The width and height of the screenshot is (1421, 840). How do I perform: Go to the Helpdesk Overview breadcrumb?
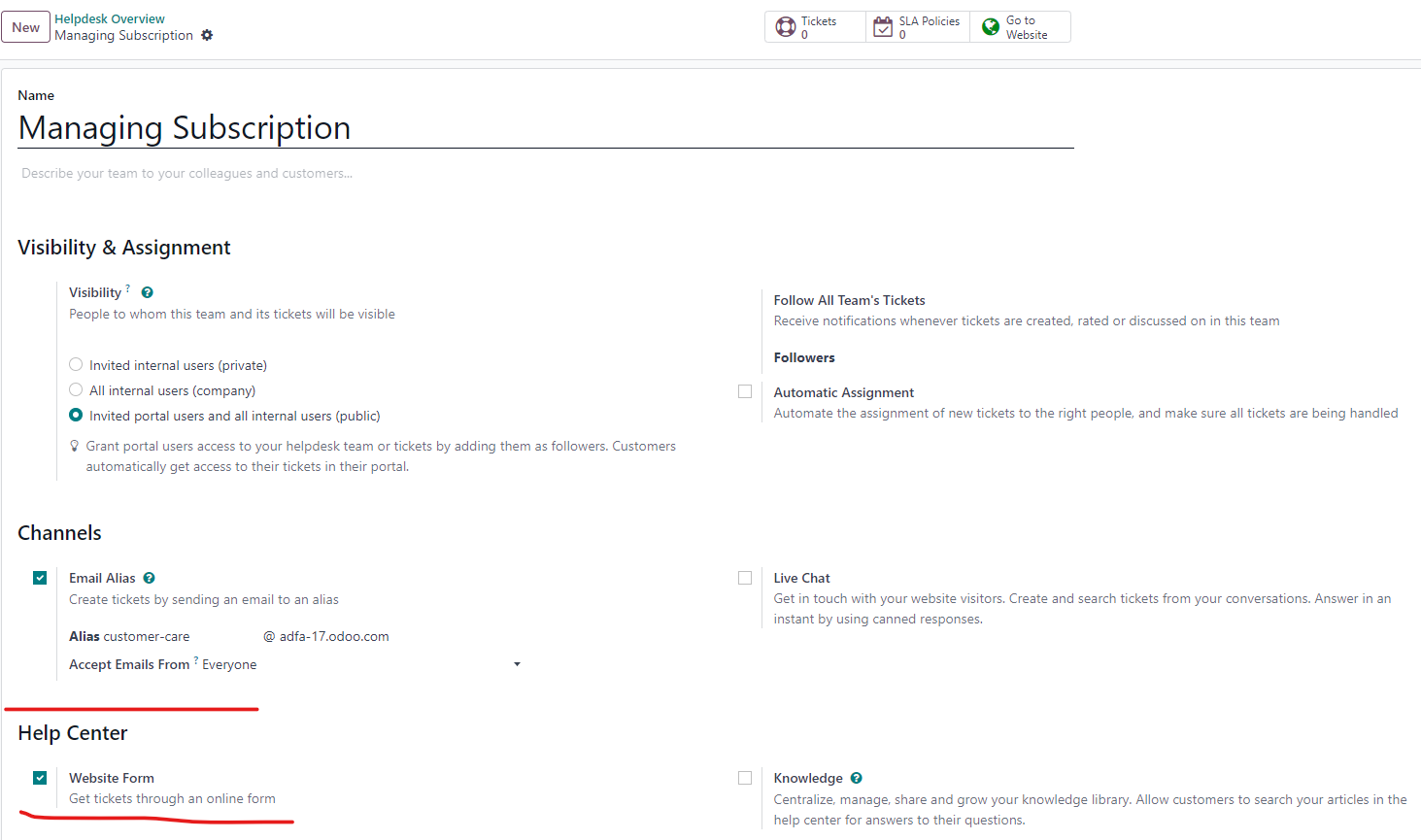pyautogui.click(x=110, y=18)
